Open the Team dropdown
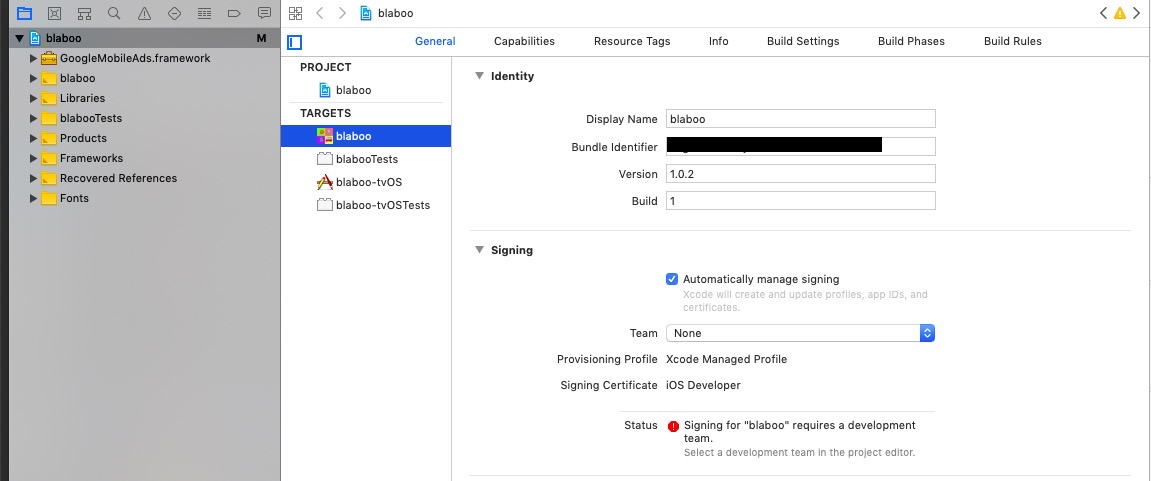 (x=800, y=333)
